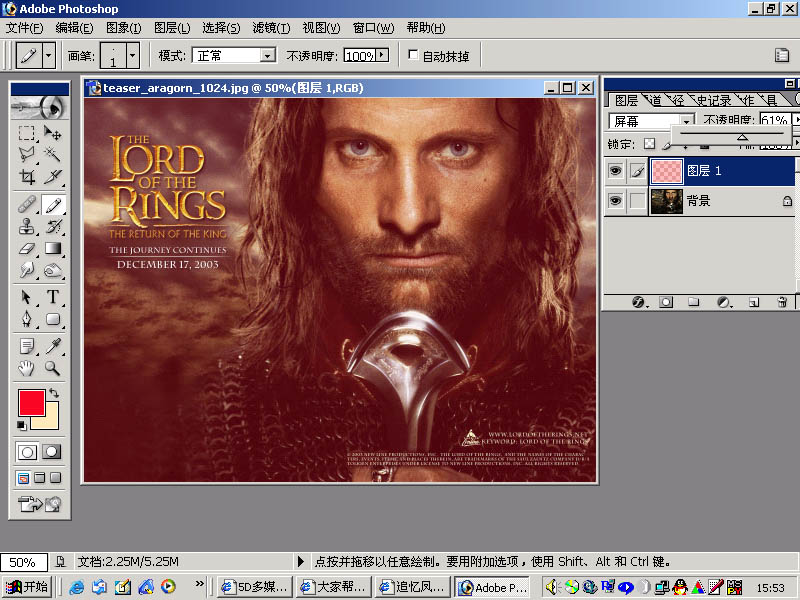The height and width of the screenshot is (600, 800).
Task: Open the red foreground color swatch
Action: coord(31,403)
